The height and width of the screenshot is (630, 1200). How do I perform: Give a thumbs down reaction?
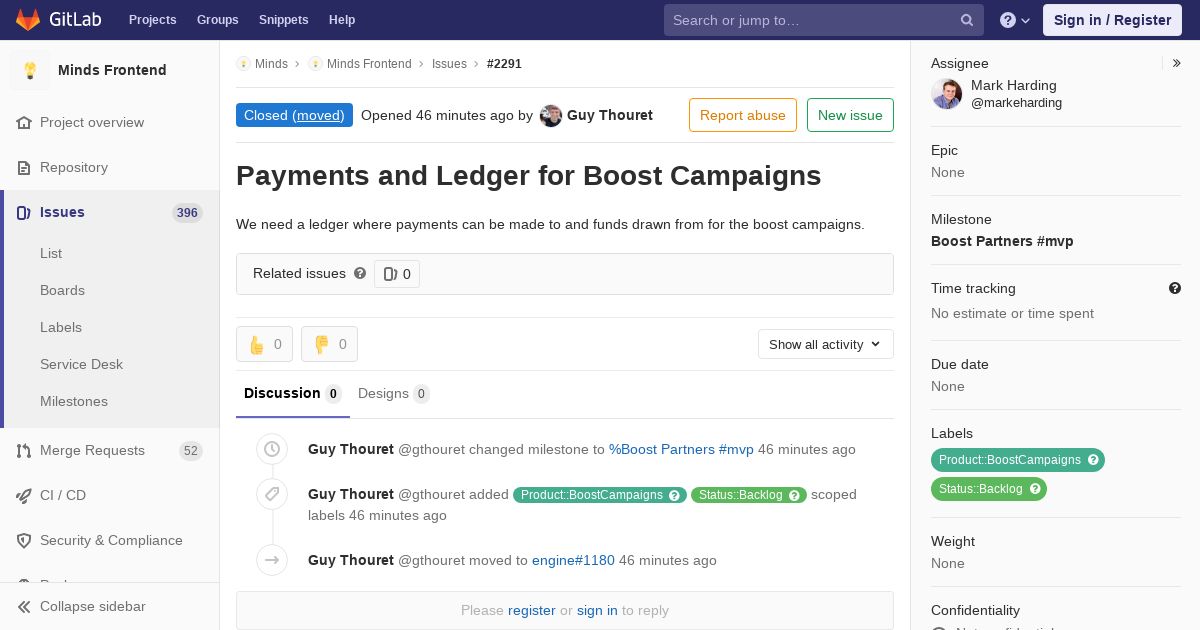tap(329, 344)
